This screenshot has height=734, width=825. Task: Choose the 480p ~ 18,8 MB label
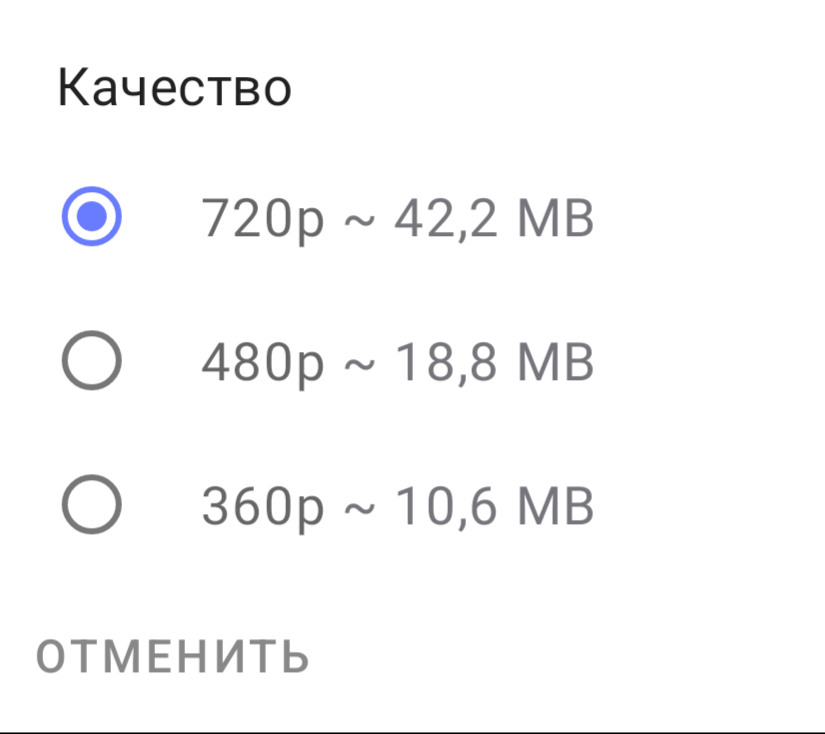pyautogui.click(x=397, y=363)
